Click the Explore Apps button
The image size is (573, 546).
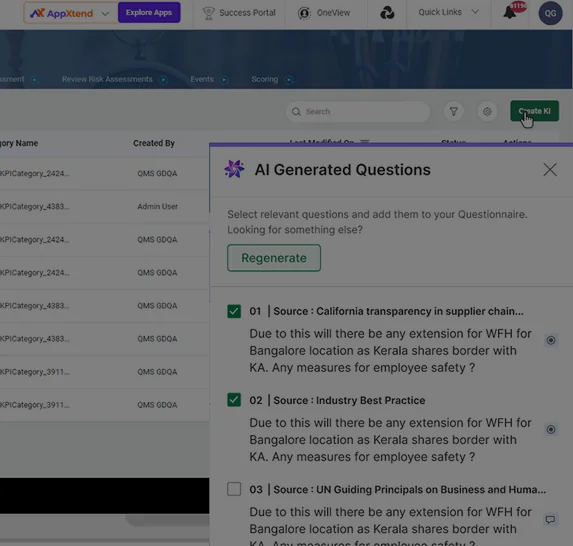[149, 12]
